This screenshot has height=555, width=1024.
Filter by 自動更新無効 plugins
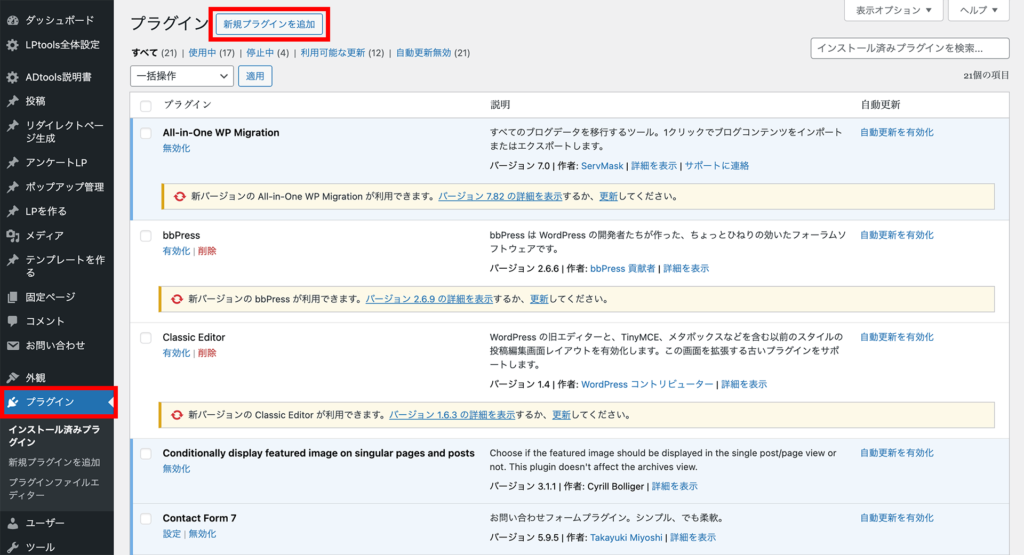pos(423,53)
